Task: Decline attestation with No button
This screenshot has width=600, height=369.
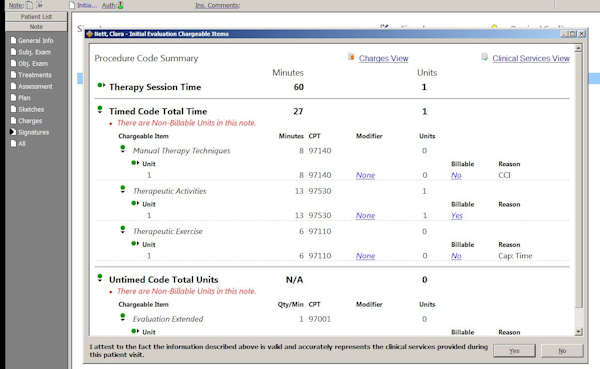Action: (x=562, y=351)
